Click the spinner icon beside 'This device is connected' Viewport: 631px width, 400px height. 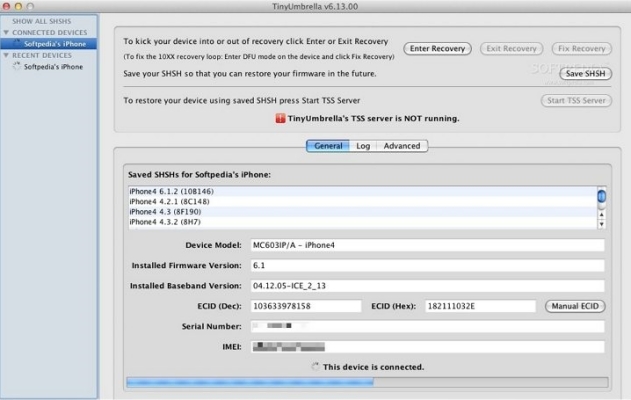click(314, 367)
